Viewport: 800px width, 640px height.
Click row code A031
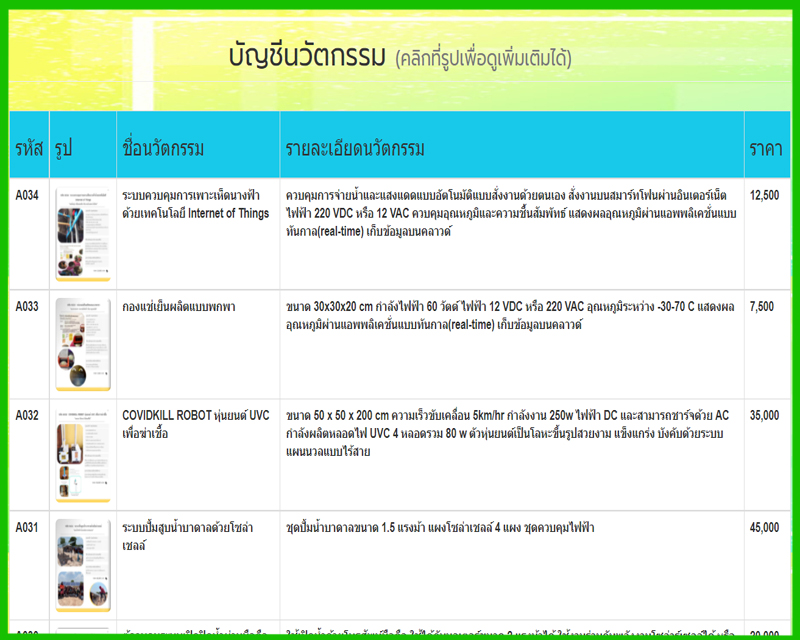click(x=27, y=527)
